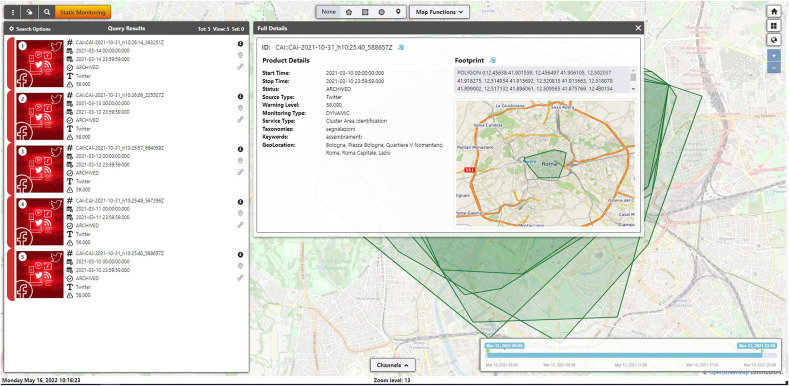Click link icon of result 2021-03-11

241,225
